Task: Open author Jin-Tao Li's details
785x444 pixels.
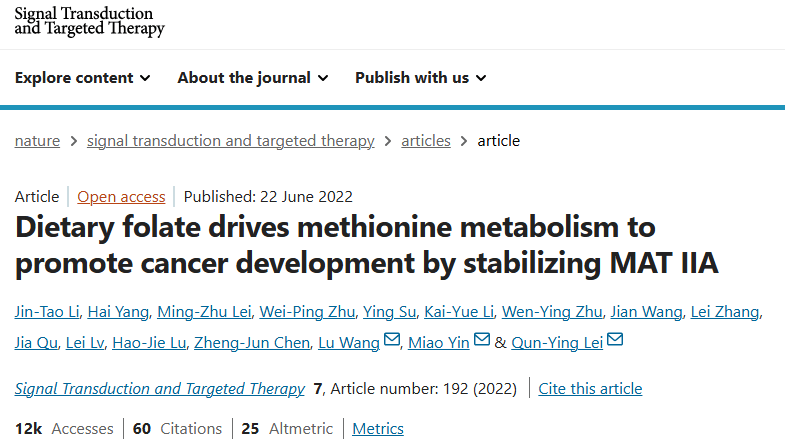Action: click(47, 312)
